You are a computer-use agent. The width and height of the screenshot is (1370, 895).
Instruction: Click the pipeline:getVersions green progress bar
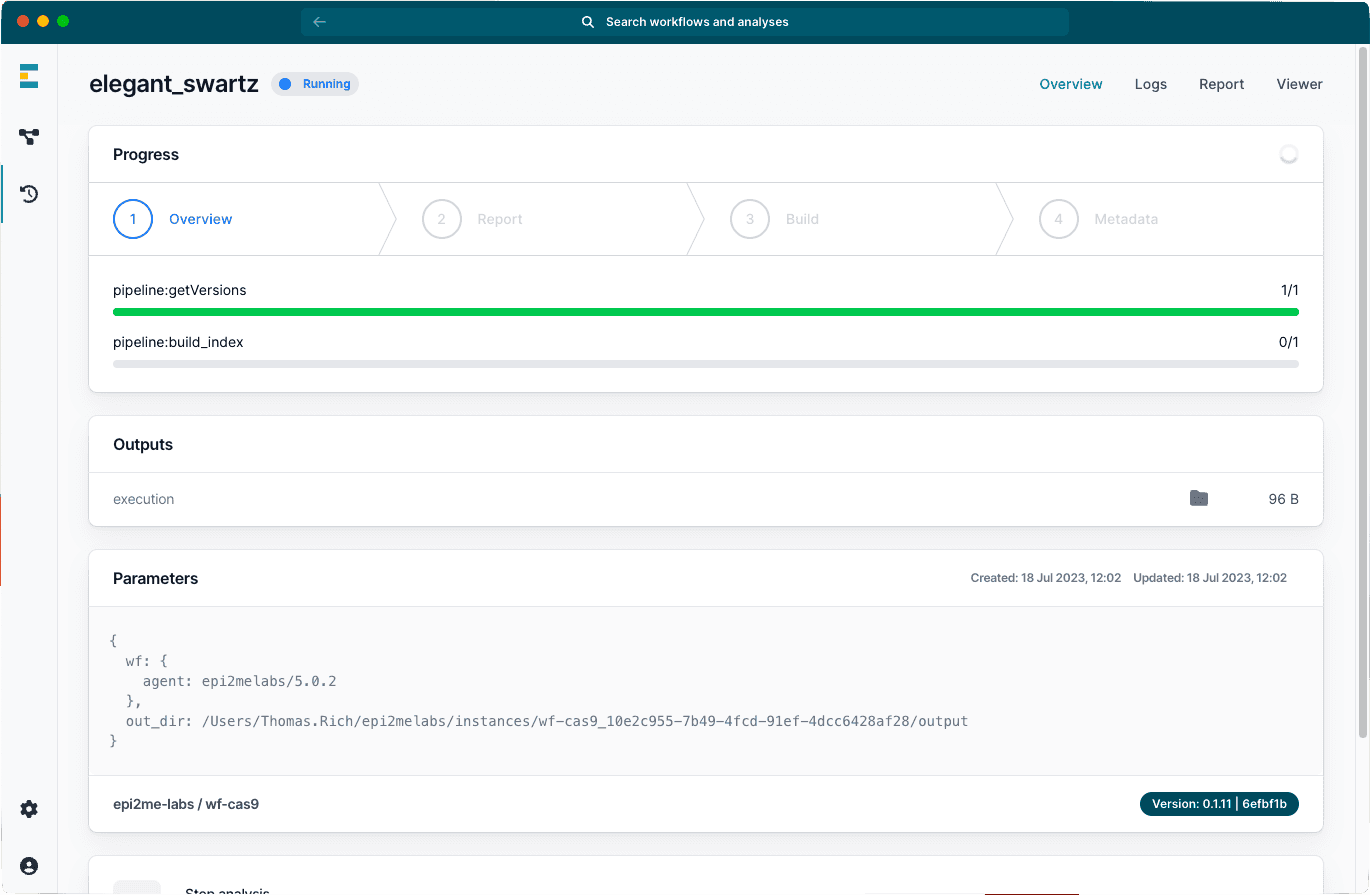[x=705, y=312]
